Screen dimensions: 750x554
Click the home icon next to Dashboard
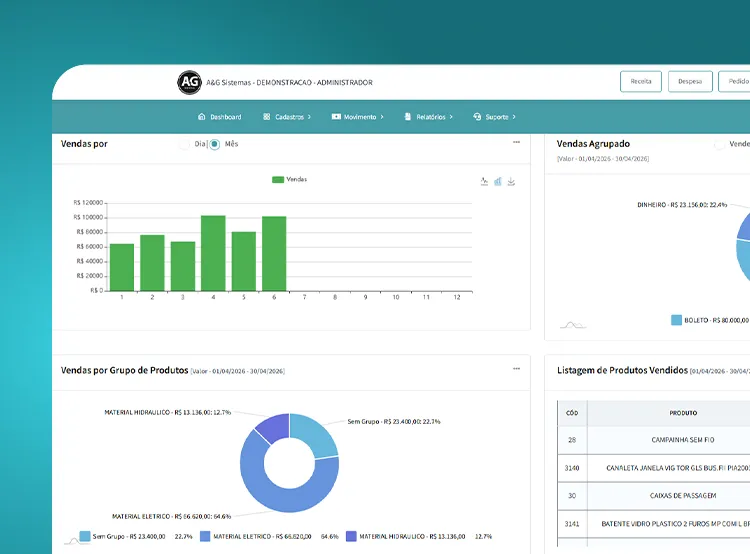(x=202, y=117)
